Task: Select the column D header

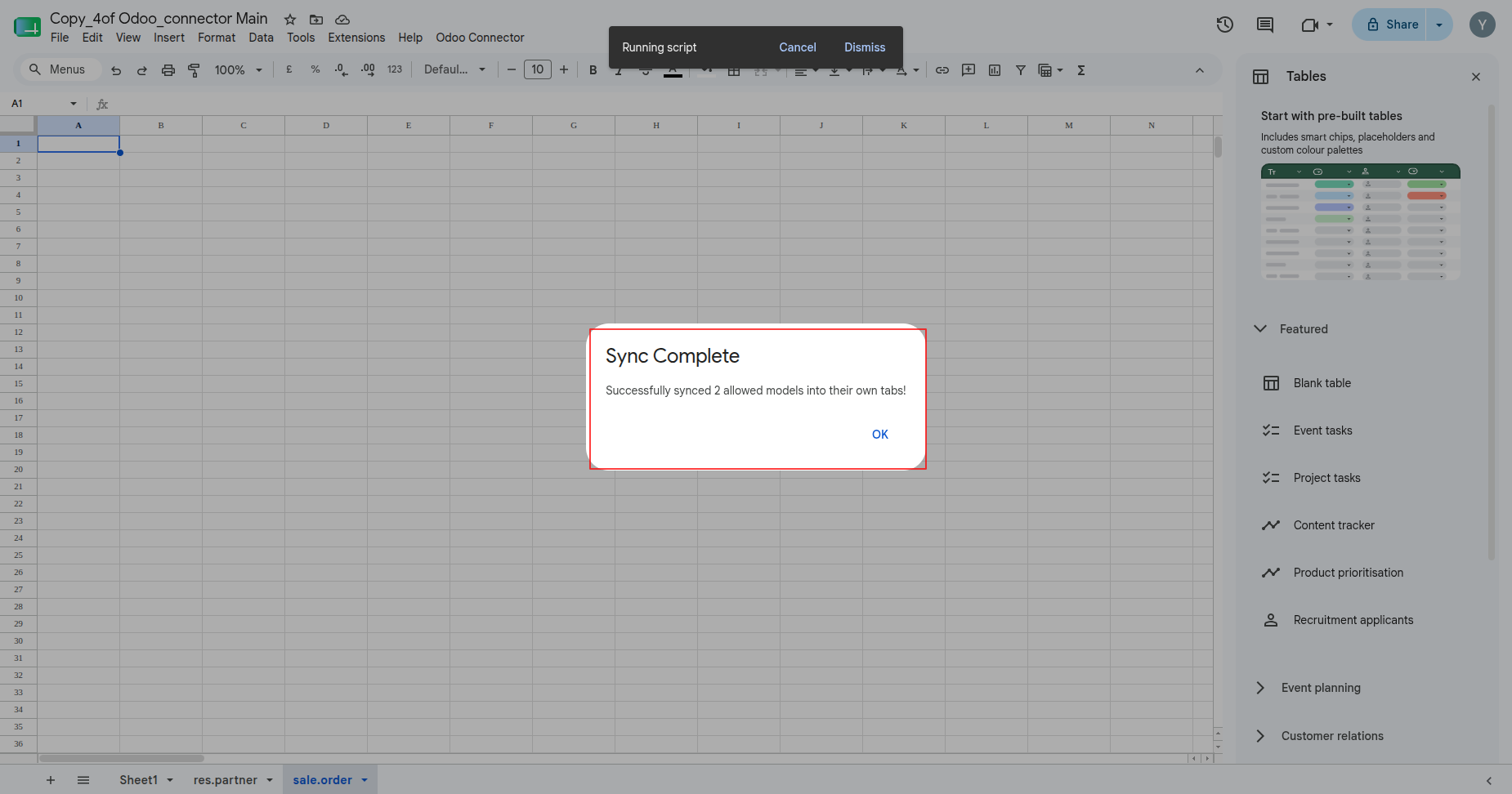Action: click(326, 125)
